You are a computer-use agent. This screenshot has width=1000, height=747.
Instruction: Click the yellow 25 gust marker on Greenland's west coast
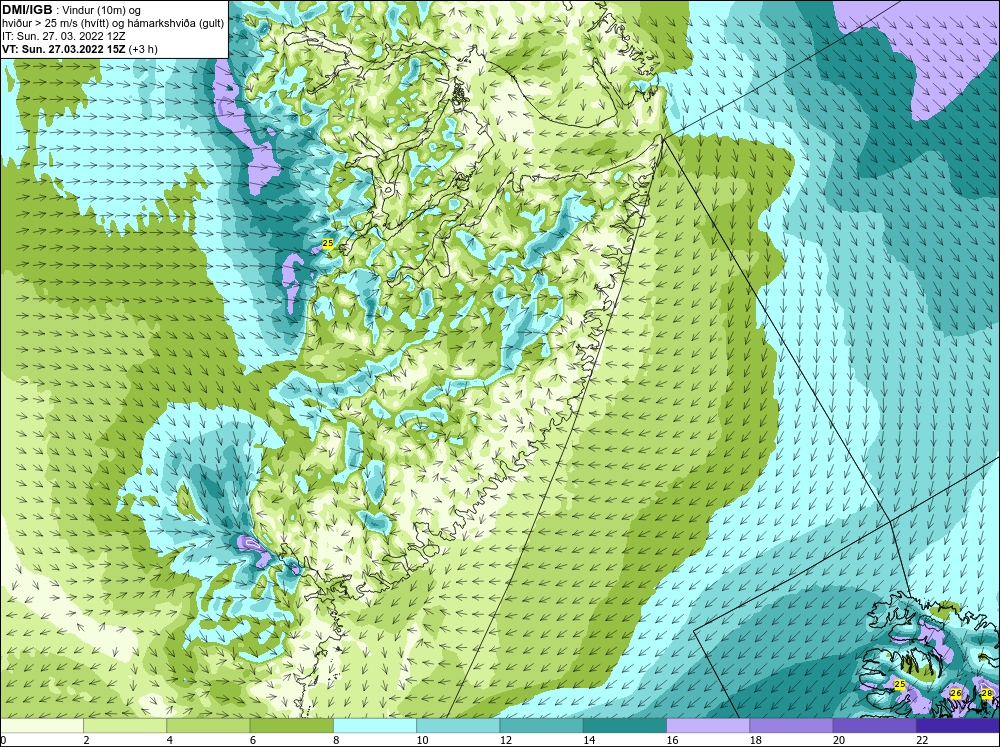pos(328,243)
